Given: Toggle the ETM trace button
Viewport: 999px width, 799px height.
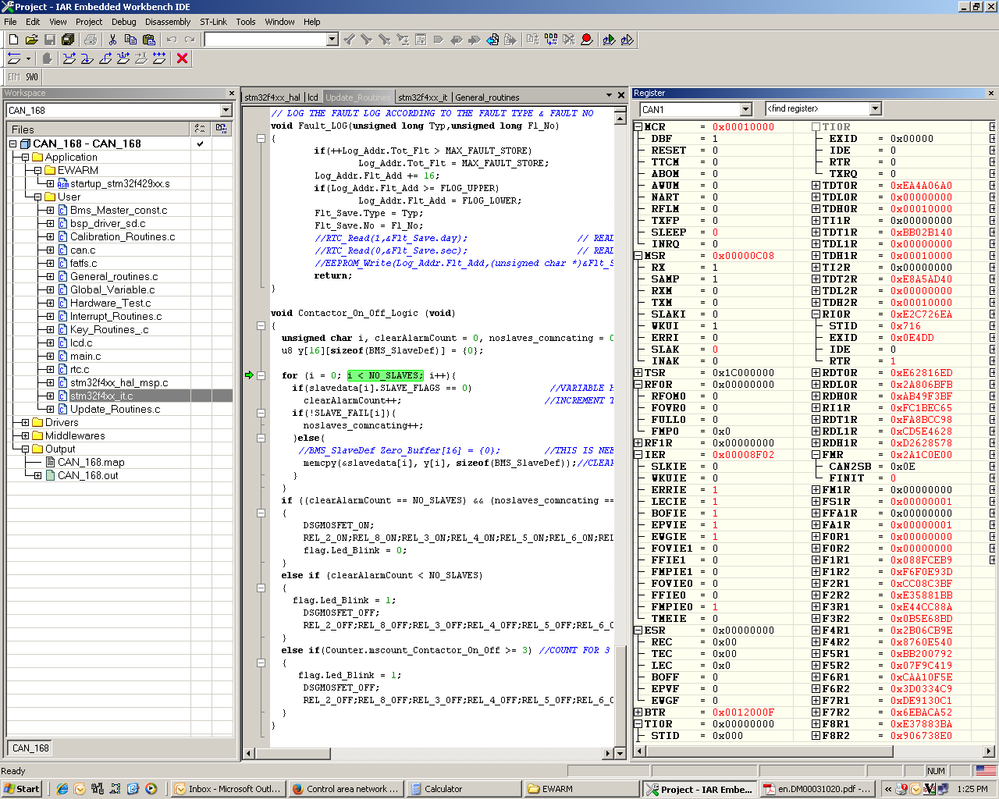Looking at the screenshot, I should pos(13,77).
